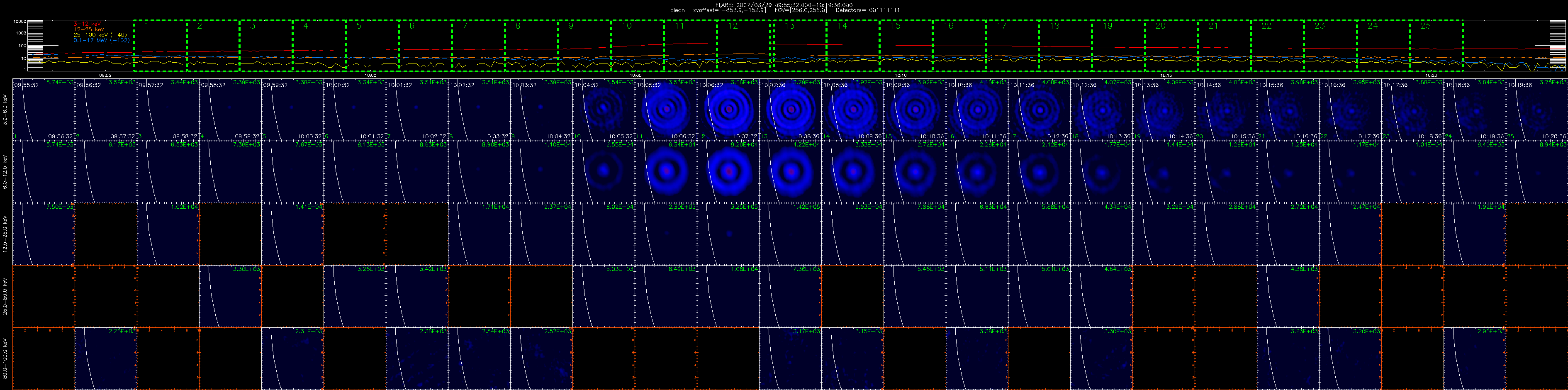Screen dimensions: 1568x390
Task: Open 25–50 keV image with peak 4.38E+03
Action: tap(1288, 296)
